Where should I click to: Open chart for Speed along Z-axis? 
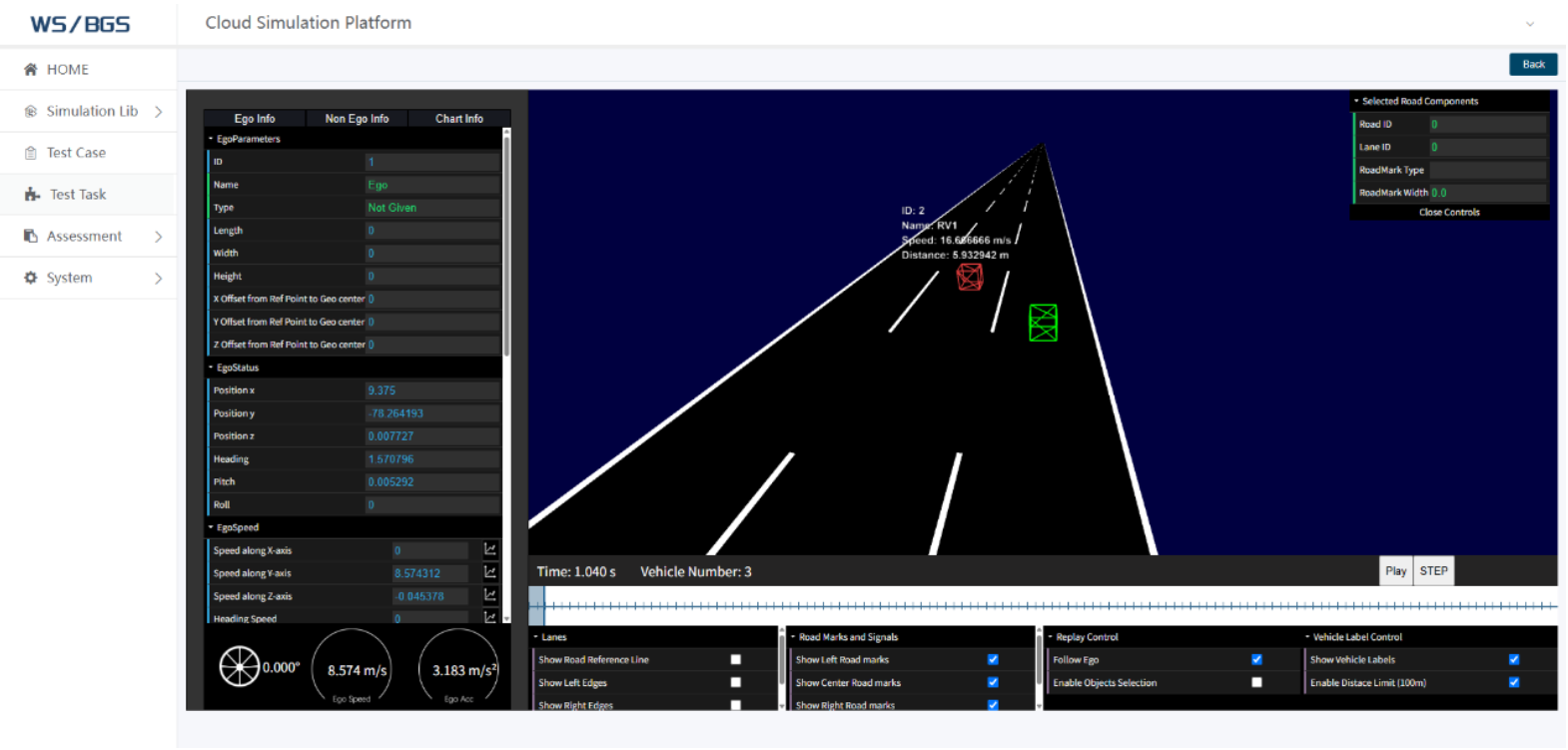click(490, 595)
